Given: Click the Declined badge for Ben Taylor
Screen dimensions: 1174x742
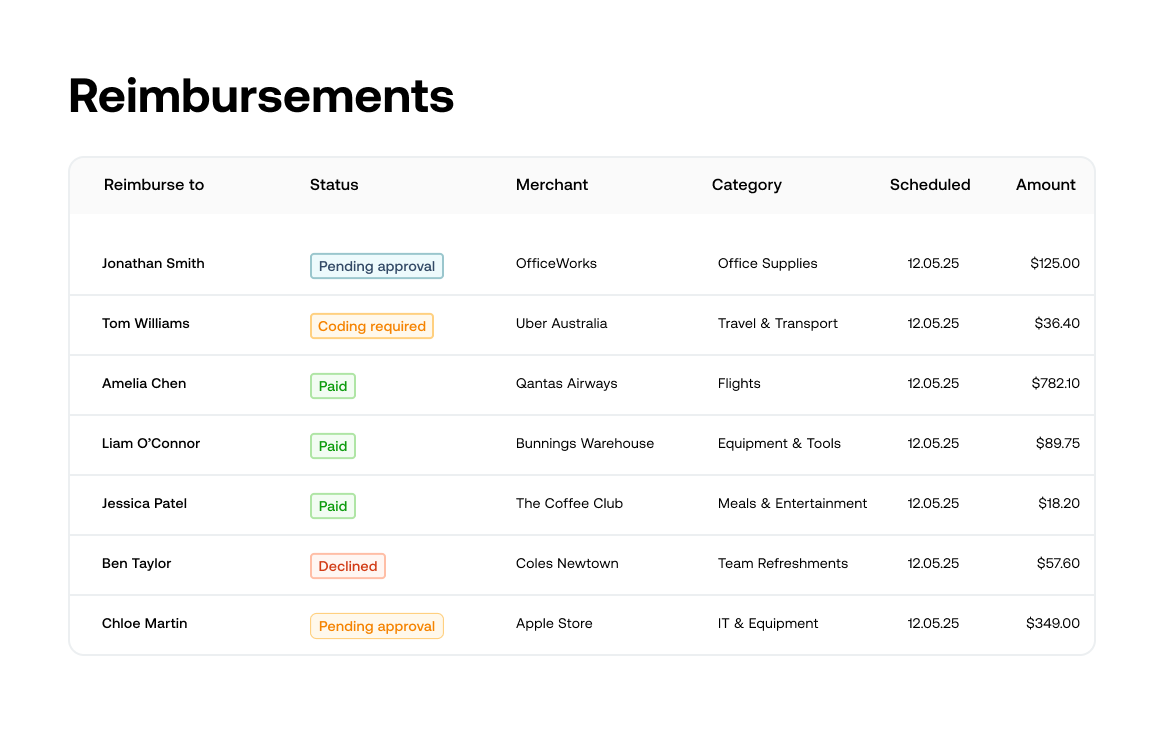Looking at the screenshot, I should 348,566.
